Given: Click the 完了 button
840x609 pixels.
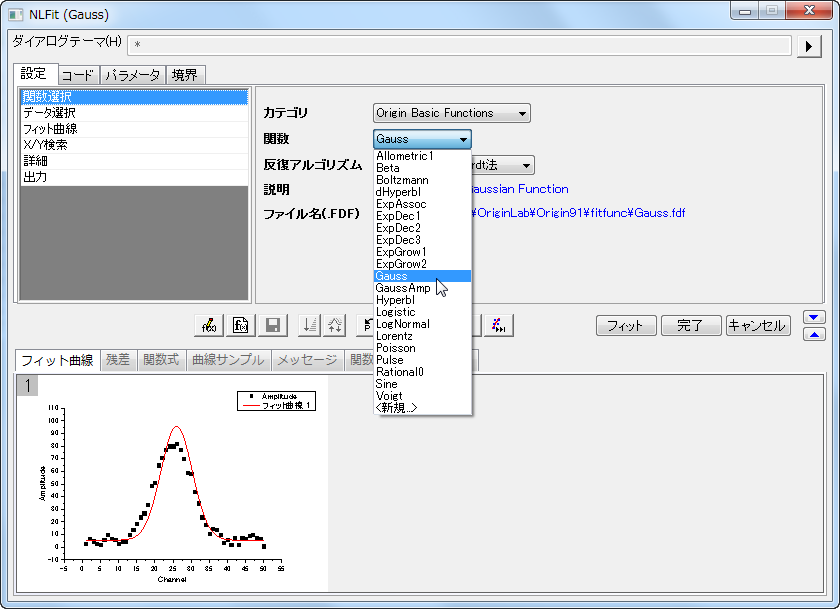Looking at the screenshot, I should (x=691, y=325).
